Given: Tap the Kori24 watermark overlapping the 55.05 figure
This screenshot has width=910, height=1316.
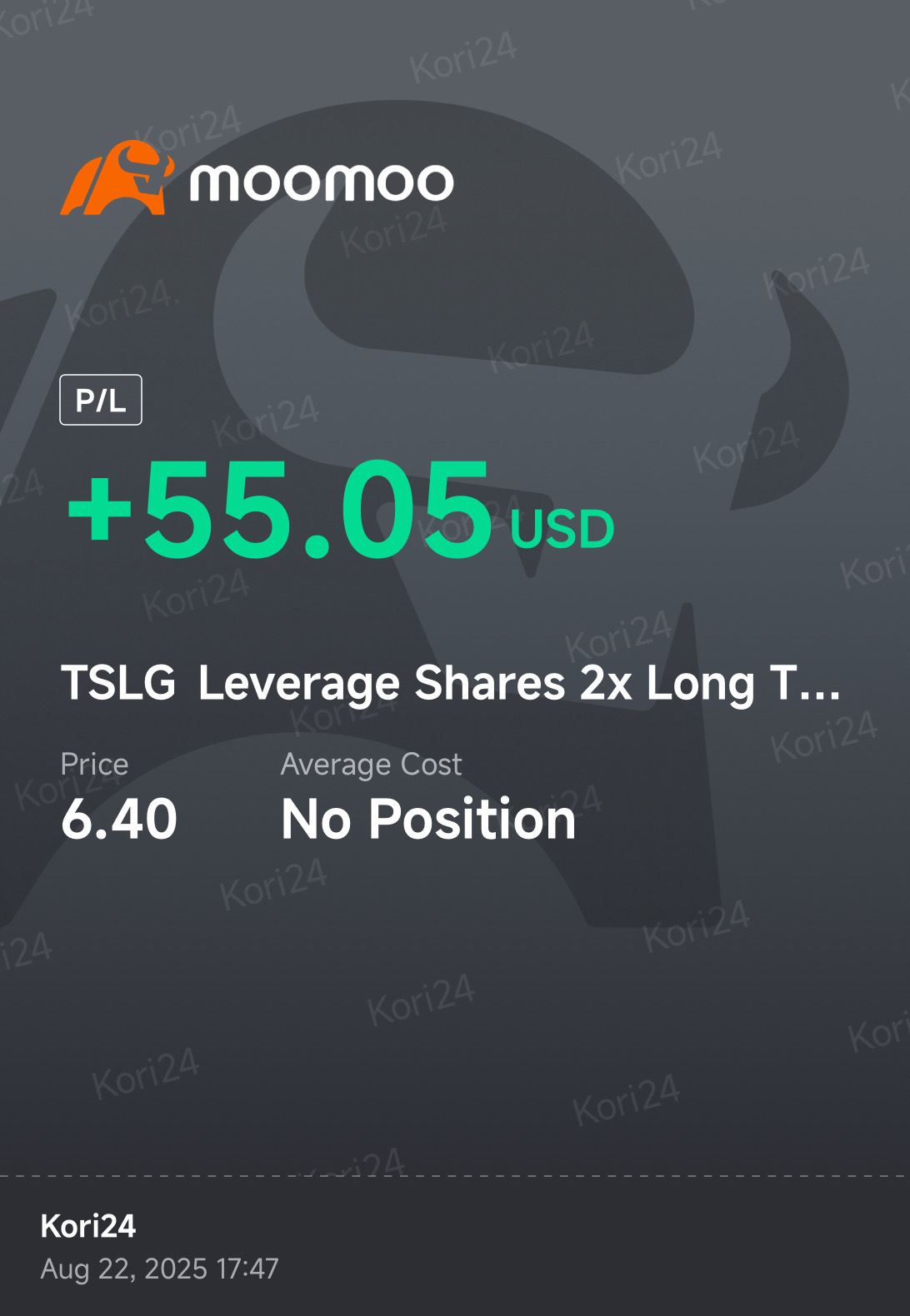Looking at the screenshot, I should point(467,521).
